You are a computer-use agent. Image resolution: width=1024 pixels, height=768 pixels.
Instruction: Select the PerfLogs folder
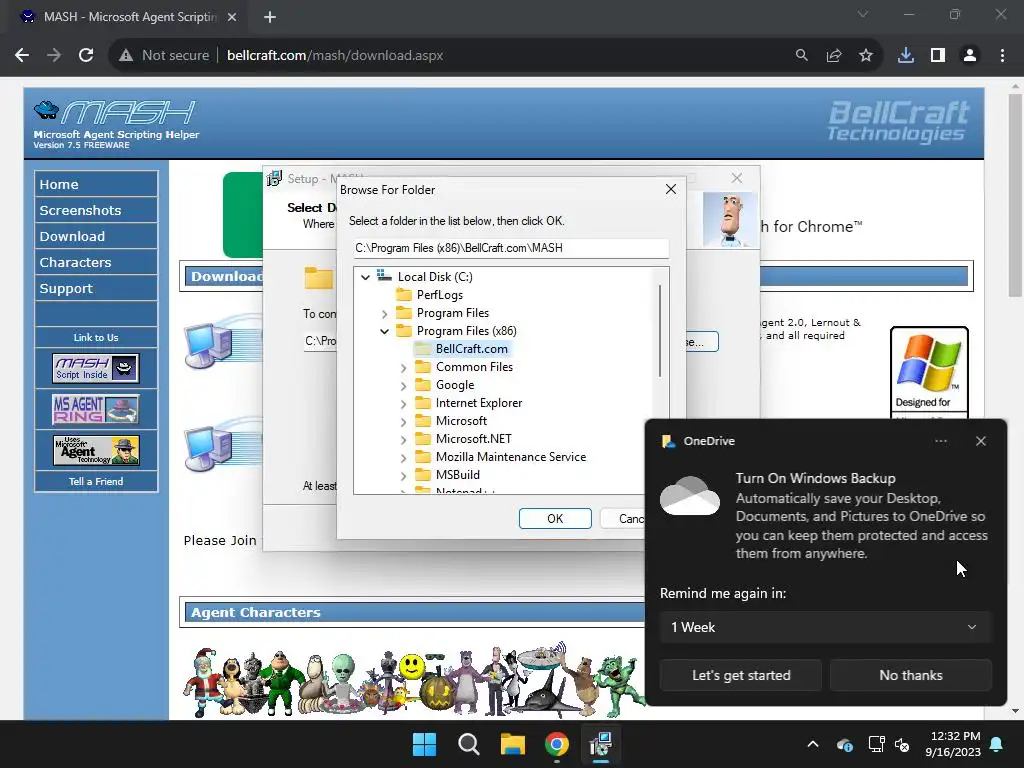click(x=440, y=295)
